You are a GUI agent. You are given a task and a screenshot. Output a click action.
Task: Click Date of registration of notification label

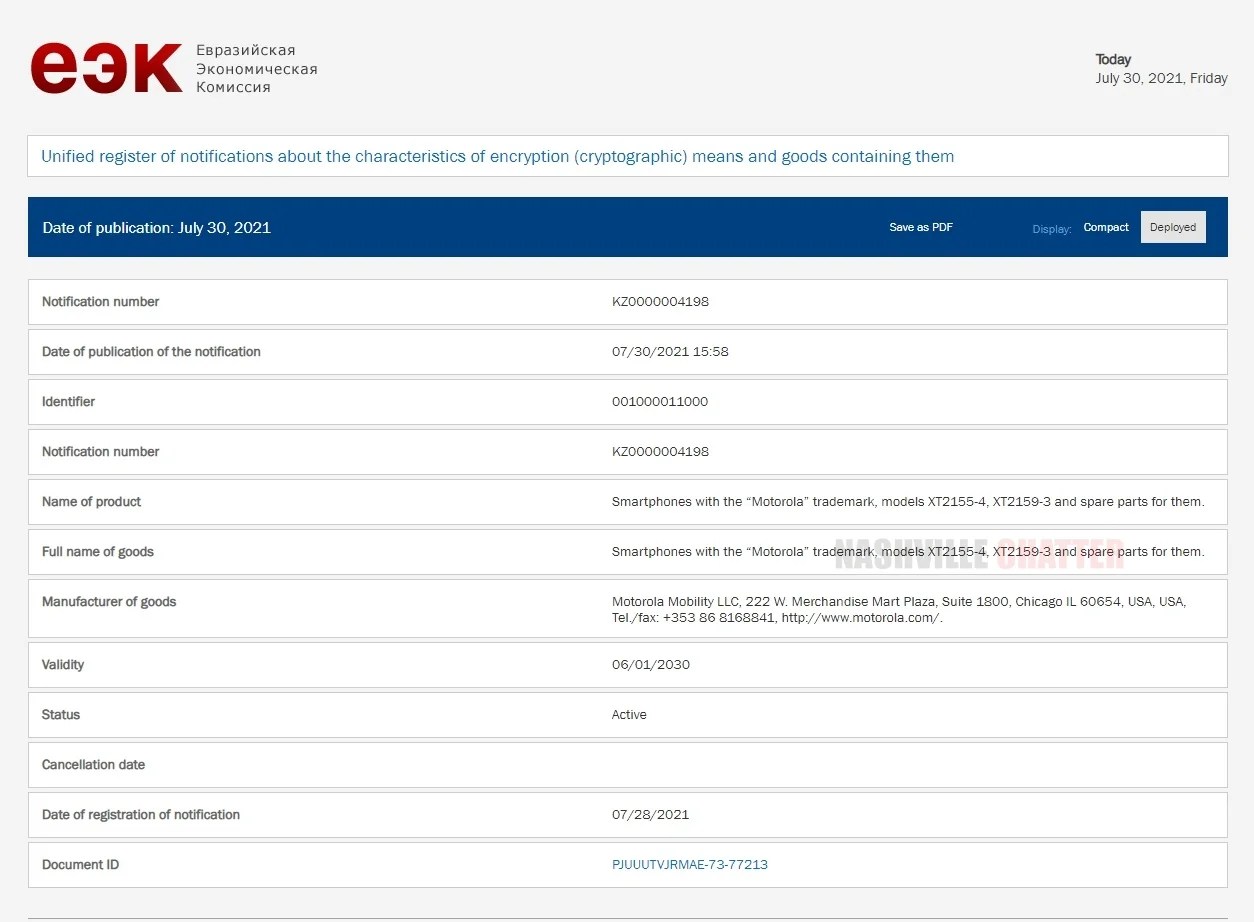pyautogui.click(x=141, y=814)
